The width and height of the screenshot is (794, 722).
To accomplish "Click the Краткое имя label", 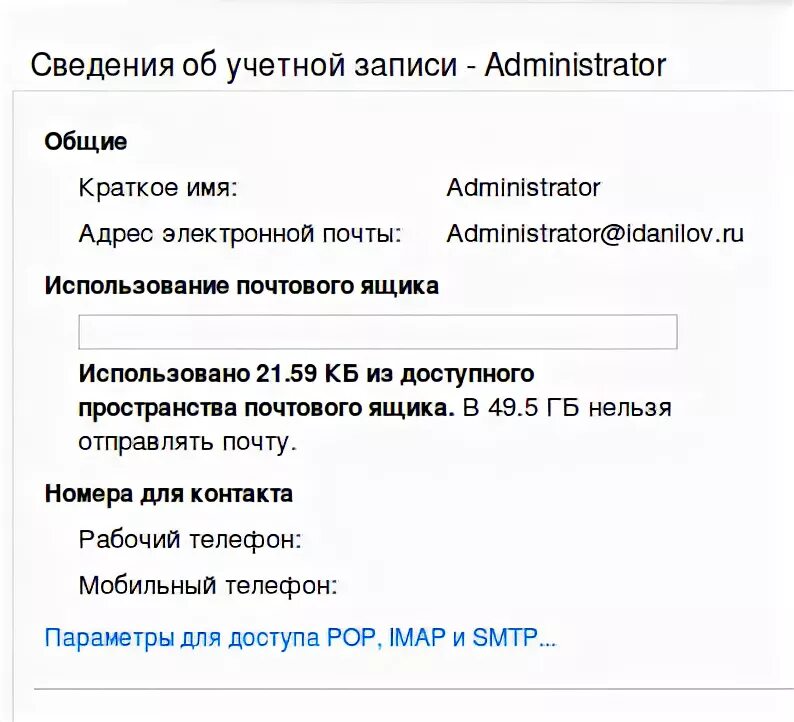I will pos(158,188).
